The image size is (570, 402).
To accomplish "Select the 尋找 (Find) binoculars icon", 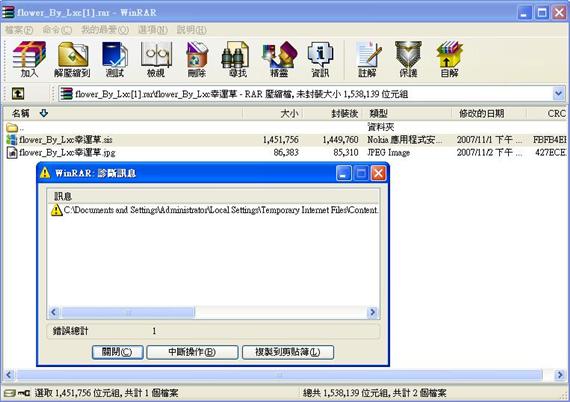I will tap(238, 59).
